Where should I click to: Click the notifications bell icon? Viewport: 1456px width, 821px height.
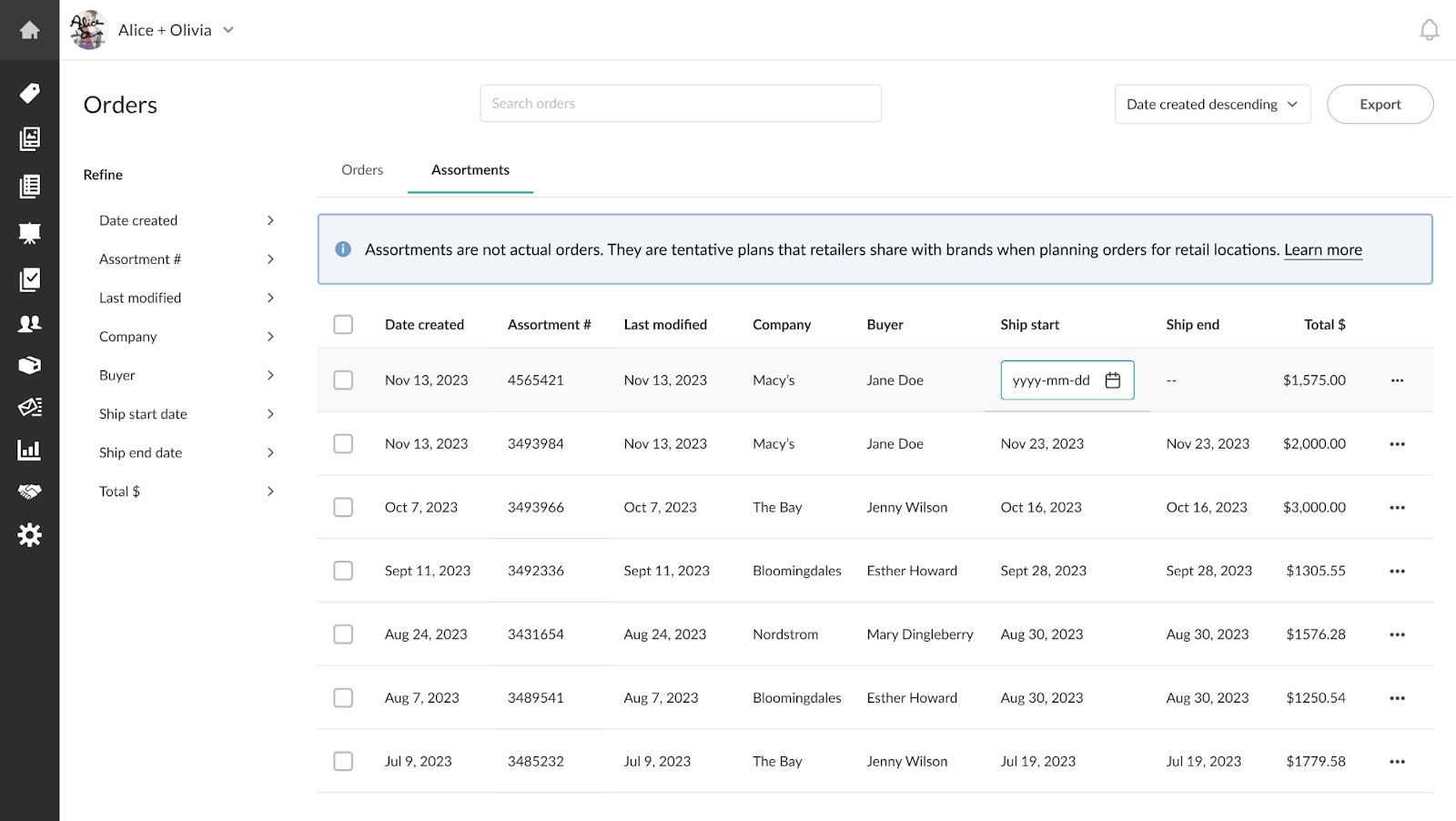click(x=1429, y=30)
